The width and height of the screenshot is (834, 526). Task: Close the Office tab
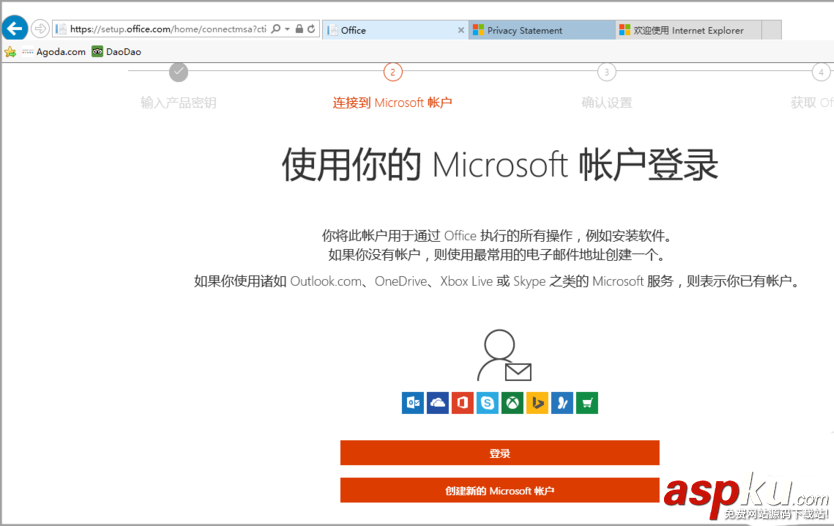[461, 30]
